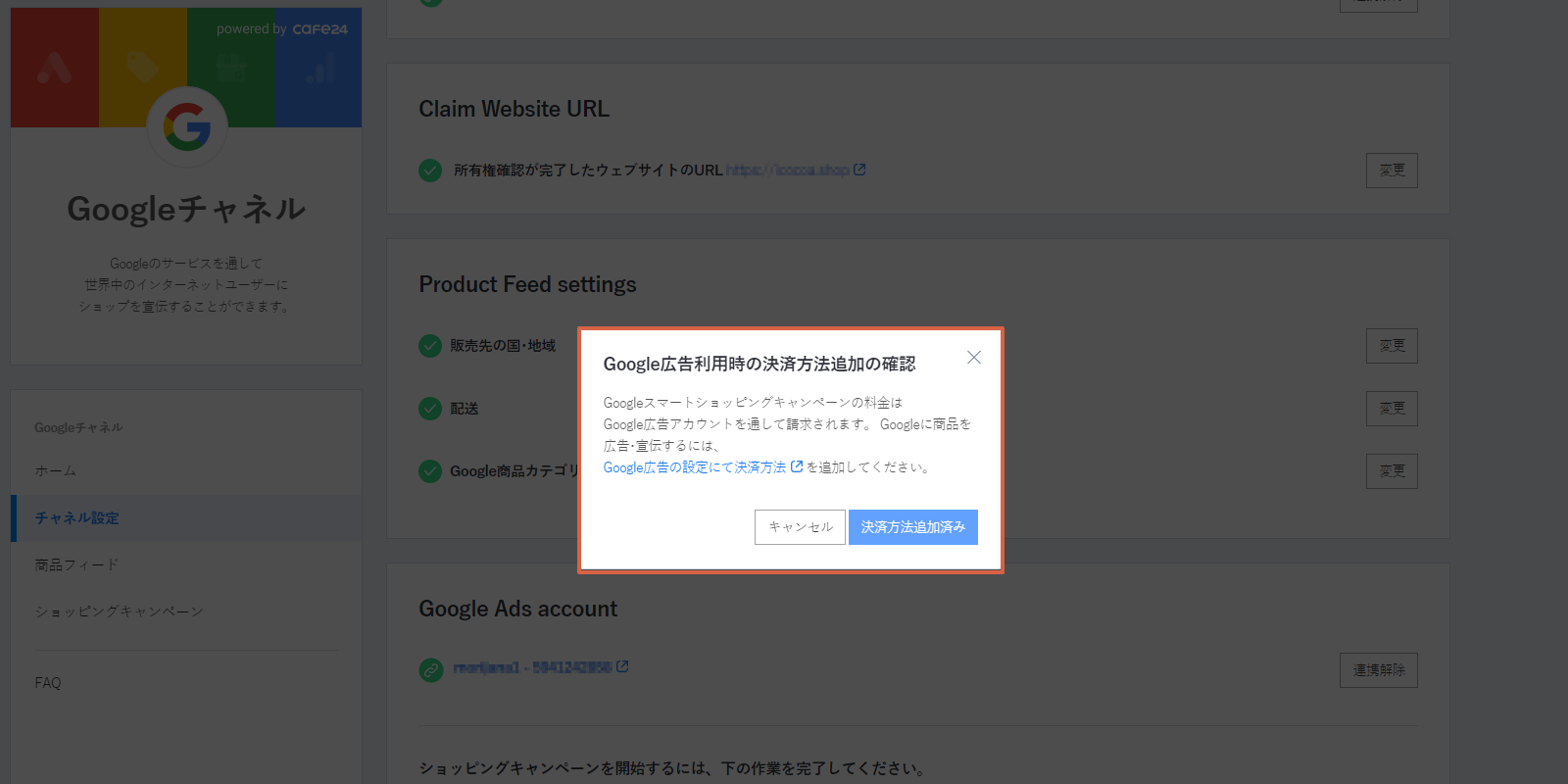Click green checkmark beside 配送
Screen dimensions: 1568x784
coord(430,409)
